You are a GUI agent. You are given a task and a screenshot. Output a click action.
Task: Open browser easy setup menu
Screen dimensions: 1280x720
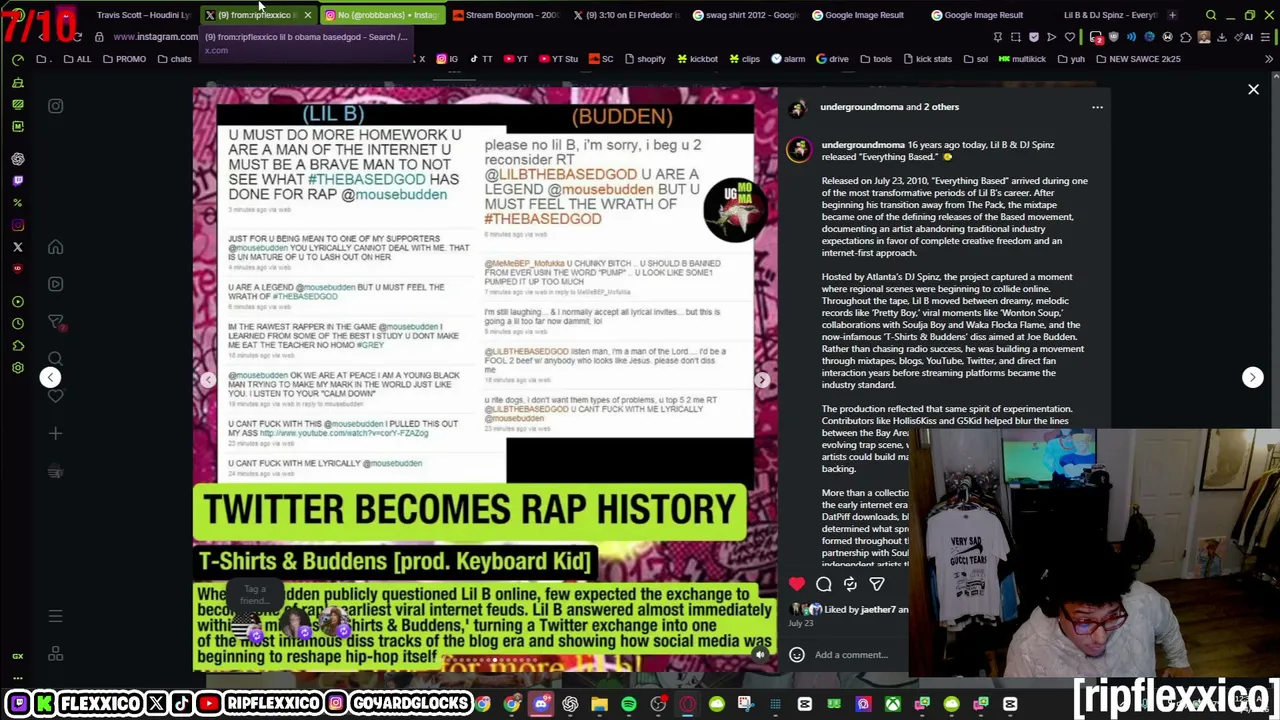coord(1267,37)
